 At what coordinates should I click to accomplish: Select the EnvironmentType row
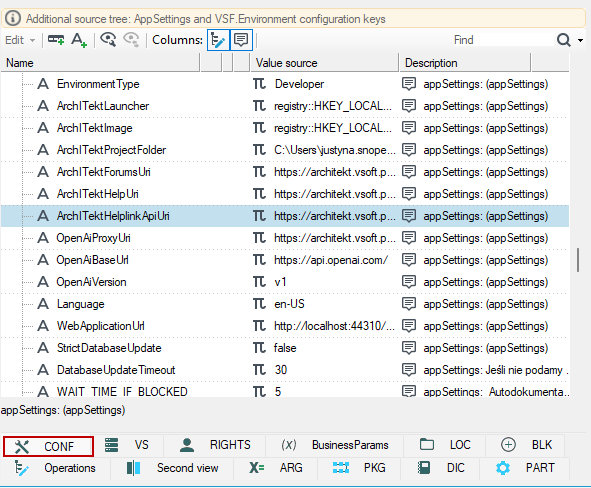[x=285, y=84]
